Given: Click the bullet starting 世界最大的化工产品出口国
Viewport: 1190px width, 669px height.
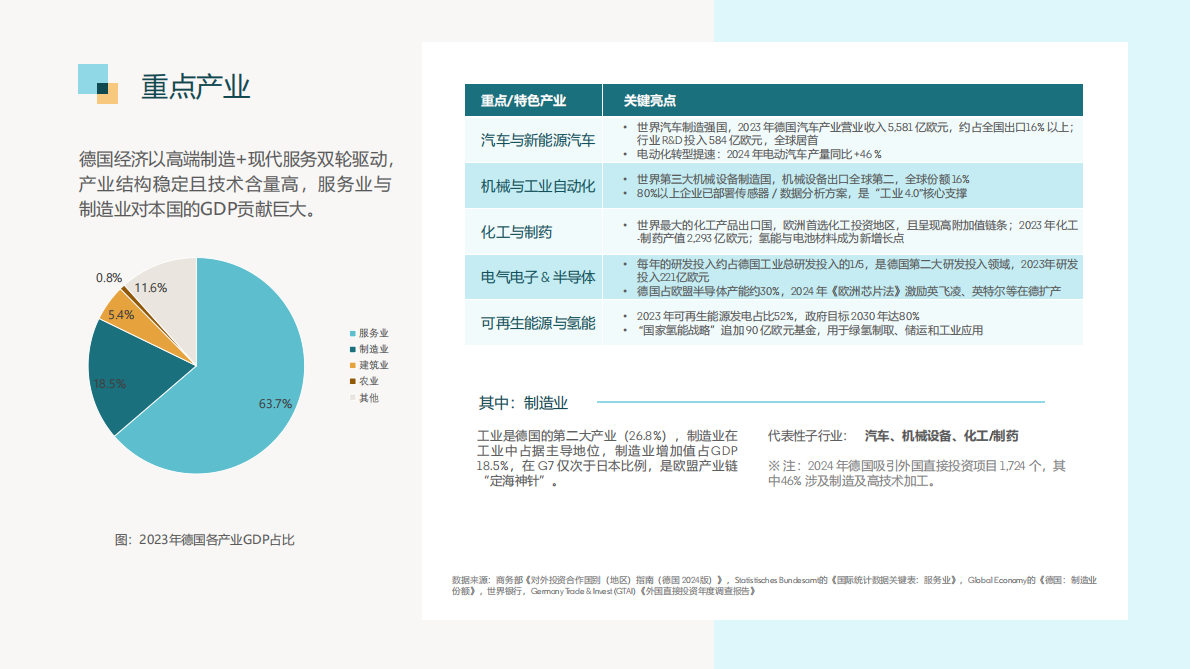Looking at the screenshot, I should 857,231.
